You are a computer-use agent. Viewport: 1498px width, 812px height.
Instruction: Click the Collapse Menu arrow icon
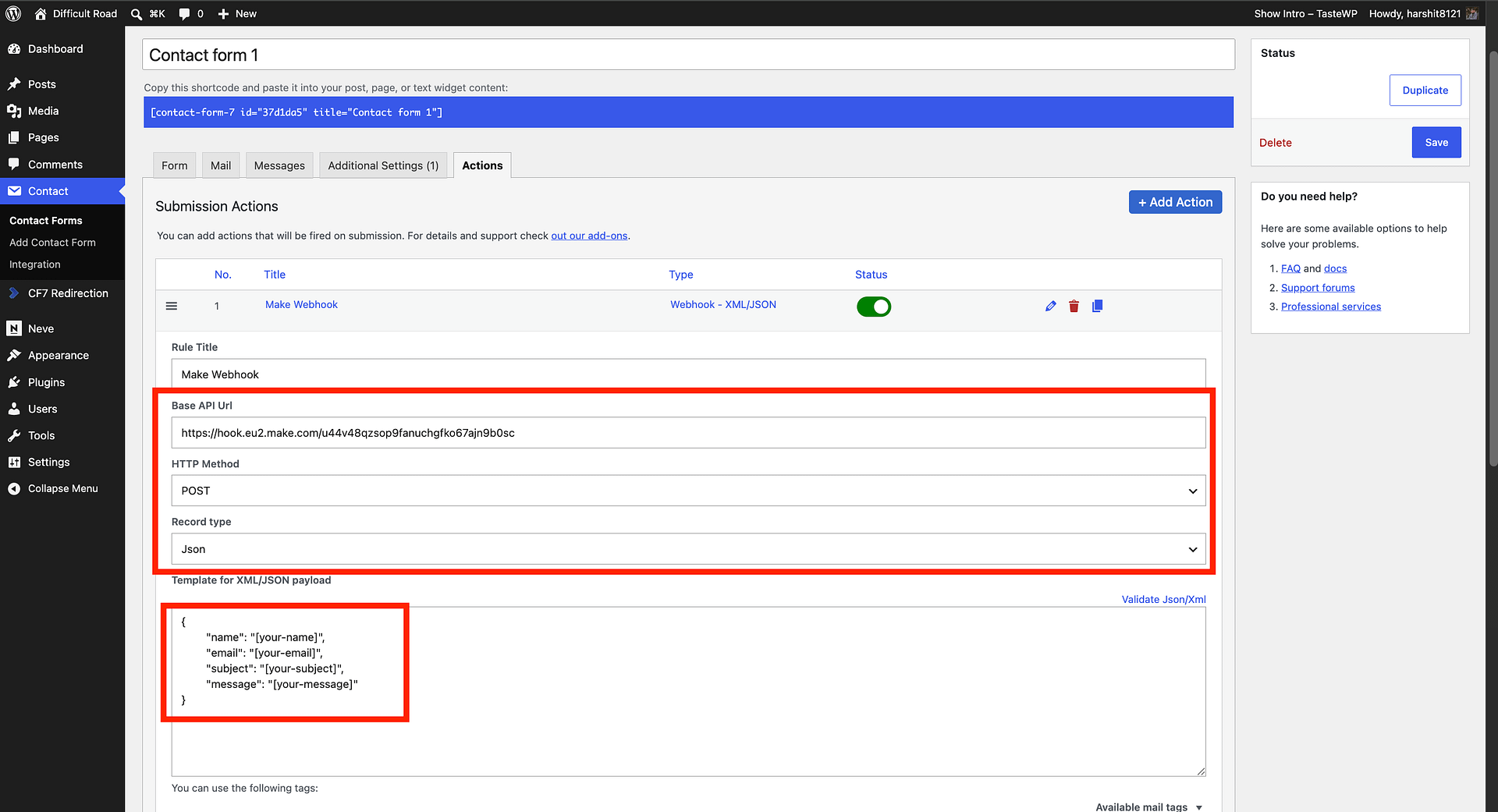pyautogui.click(x=14, y=488)
